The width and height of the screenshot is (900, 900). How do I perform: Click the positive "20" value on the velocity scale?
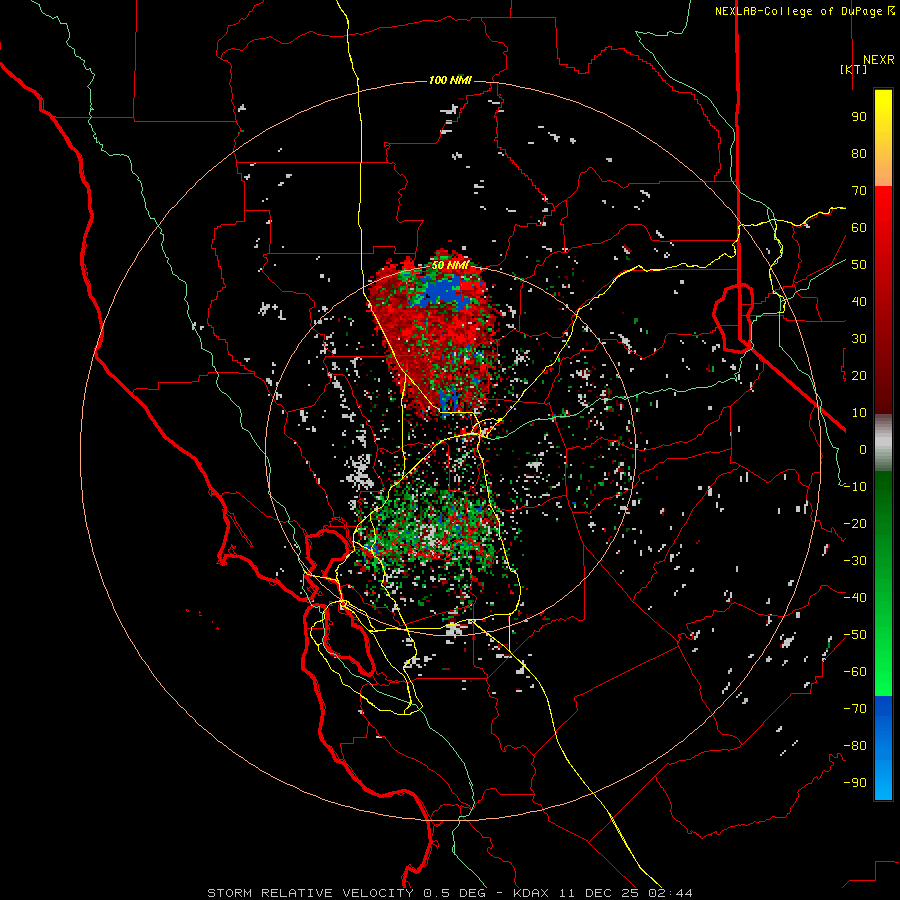click(859, 375)
